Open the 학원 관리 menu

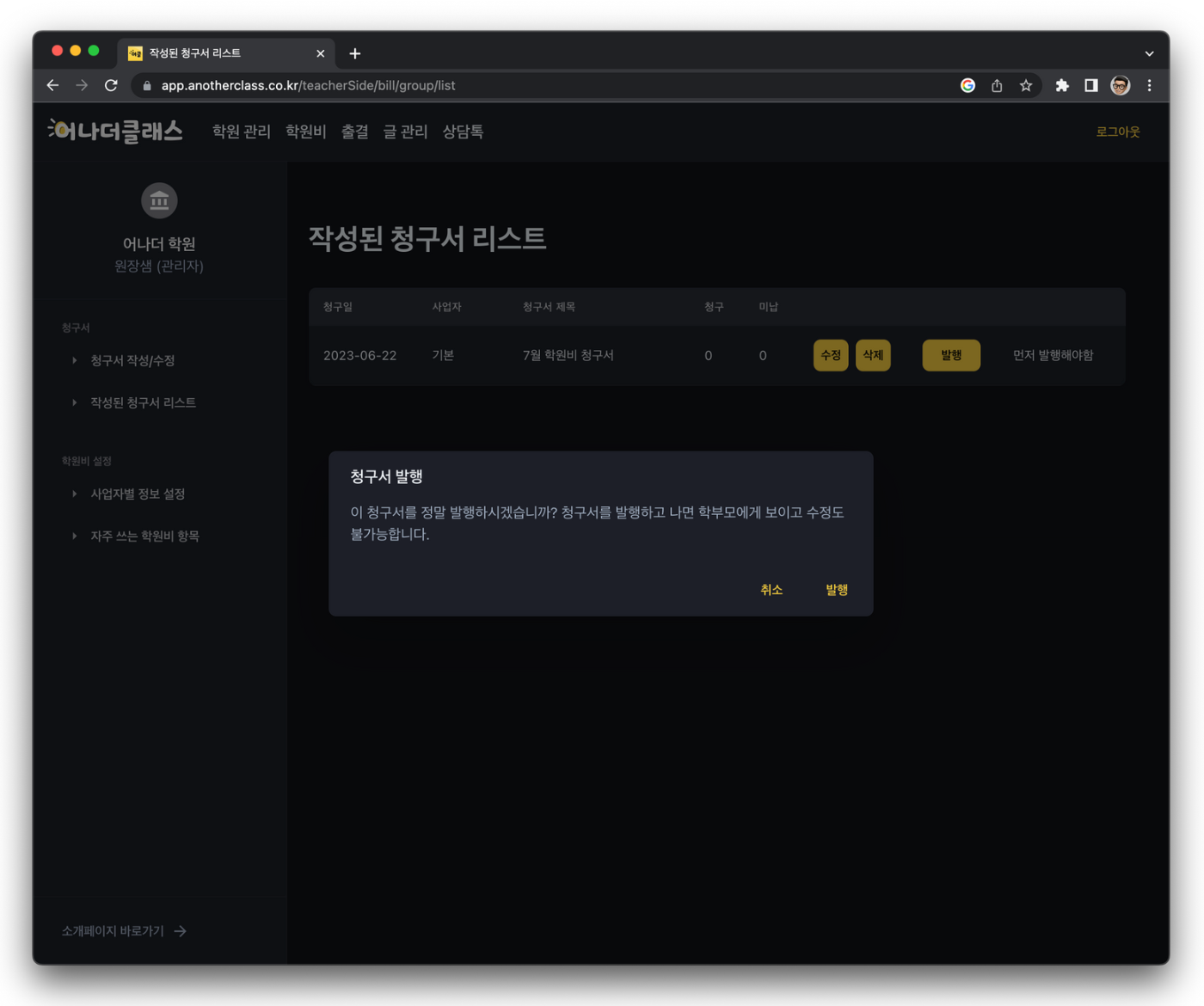[x=242, y=132]
